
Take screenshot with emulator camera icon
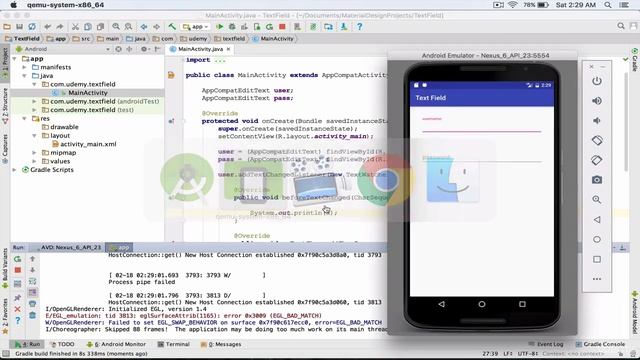point(597,180)
